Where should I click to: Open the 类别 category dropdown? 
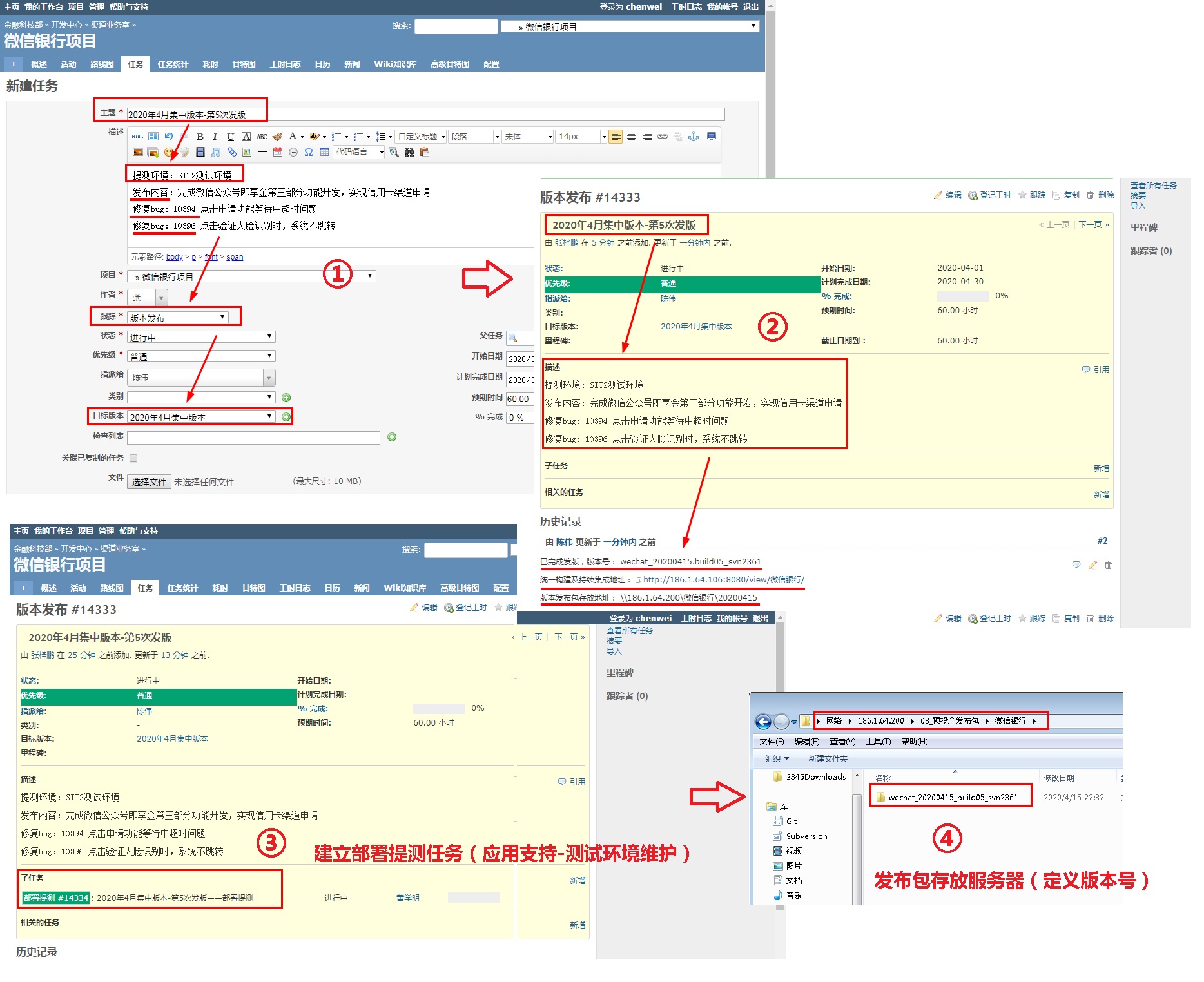pos(201,397)
